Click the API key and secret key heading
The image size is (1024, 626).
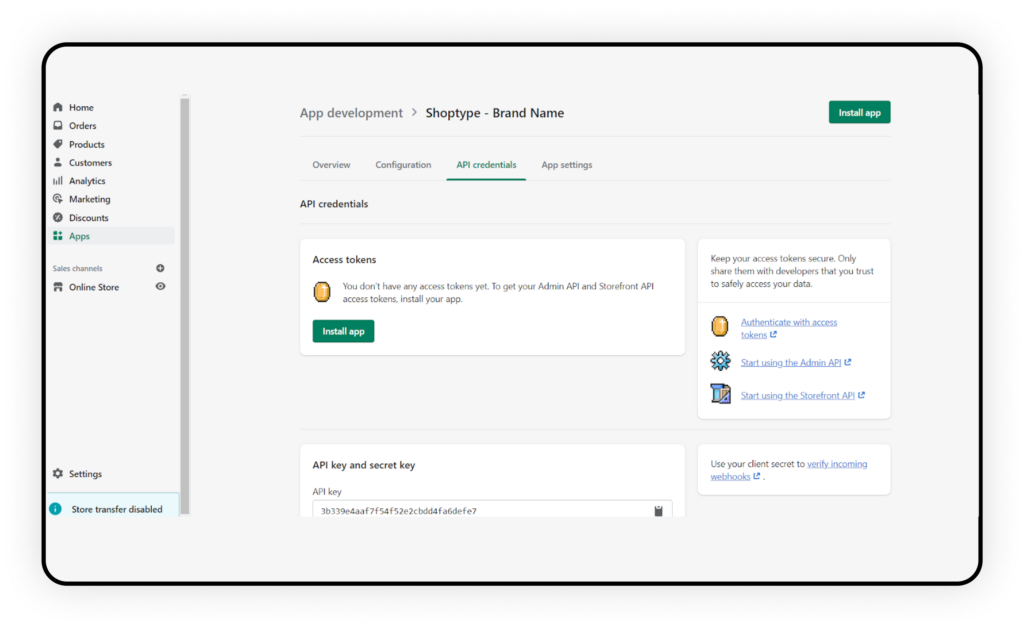[363, 465]
